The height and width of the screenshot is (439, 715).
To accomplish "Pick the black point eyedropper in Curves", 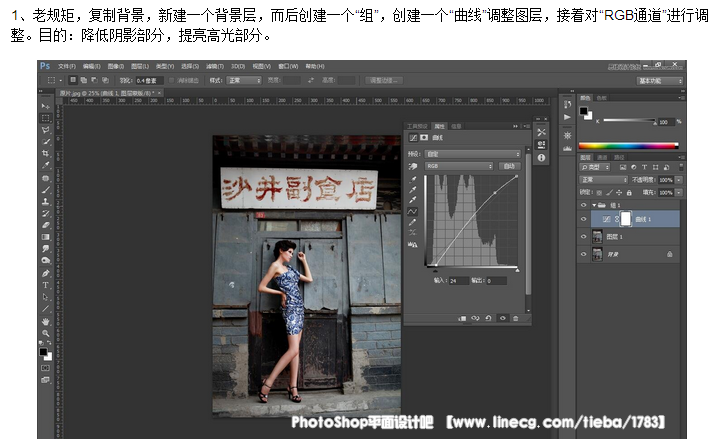I will (x=413, y=179).
